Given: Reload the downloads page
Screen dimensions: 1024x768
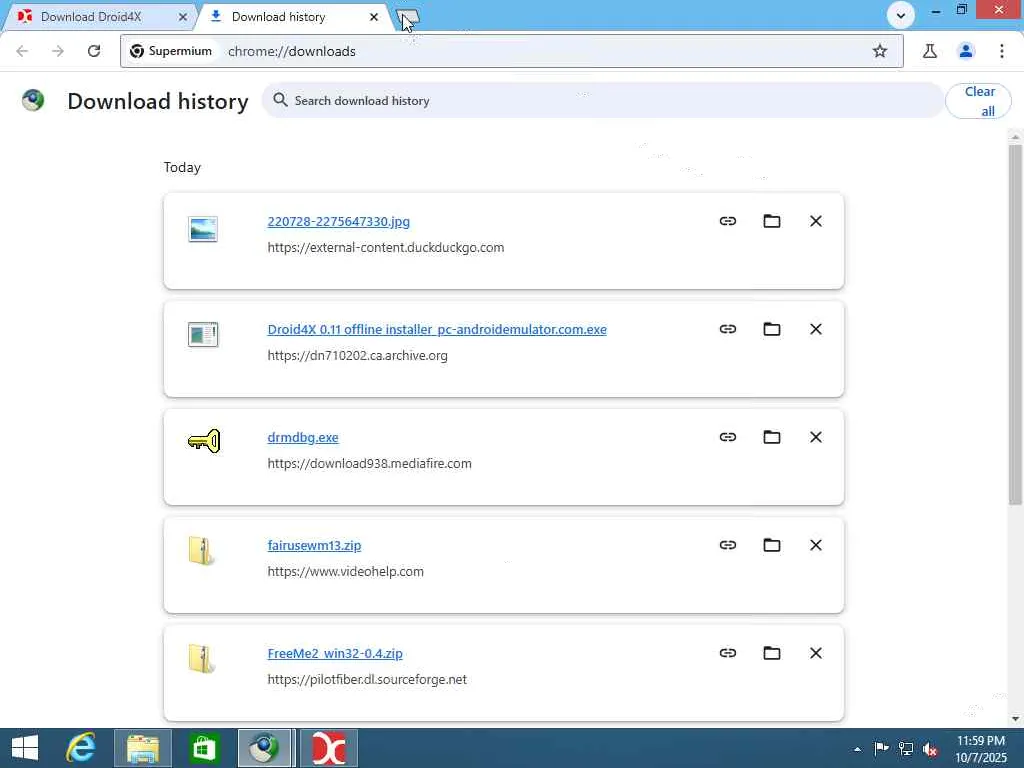Looking at the screenshot, I should coord(94,51).
